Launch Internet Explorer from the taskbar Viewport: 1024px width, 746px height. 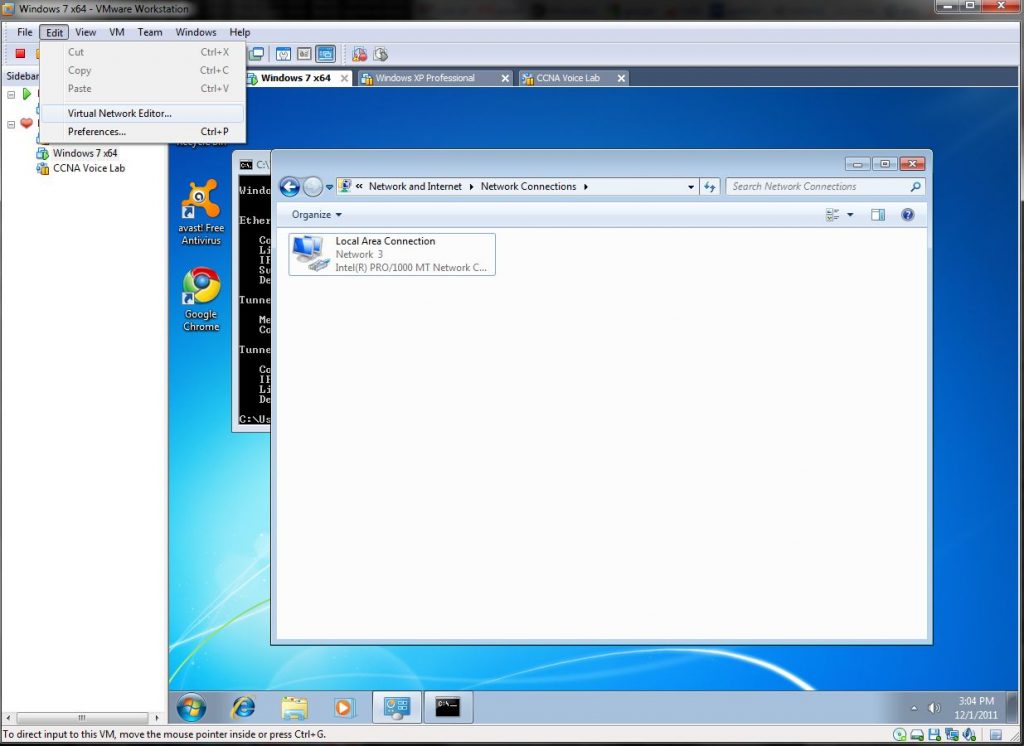pyautogui.click(x=243, y=707)
